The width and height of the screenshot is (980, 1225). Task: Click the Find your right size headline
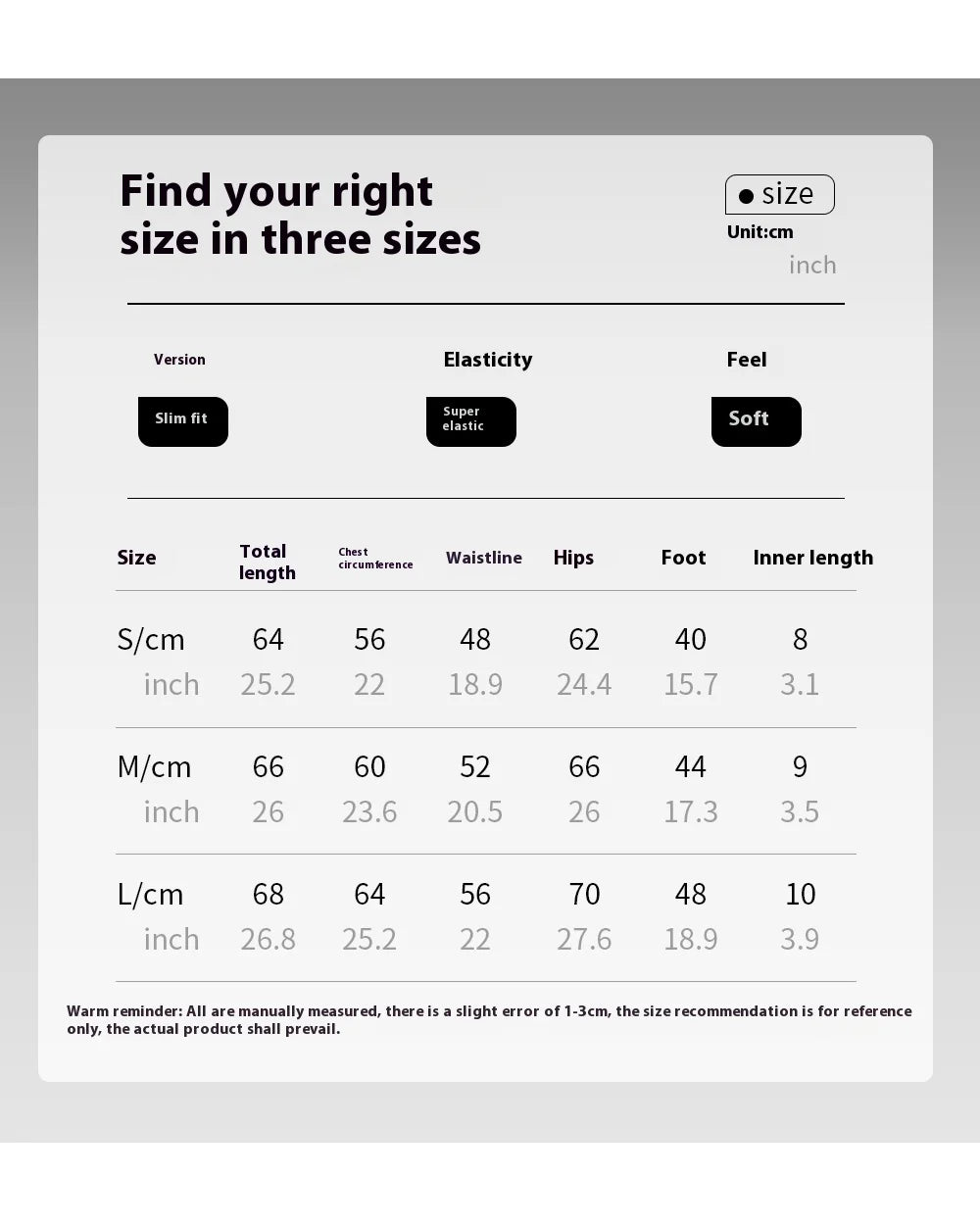click(x=300, y=215)
